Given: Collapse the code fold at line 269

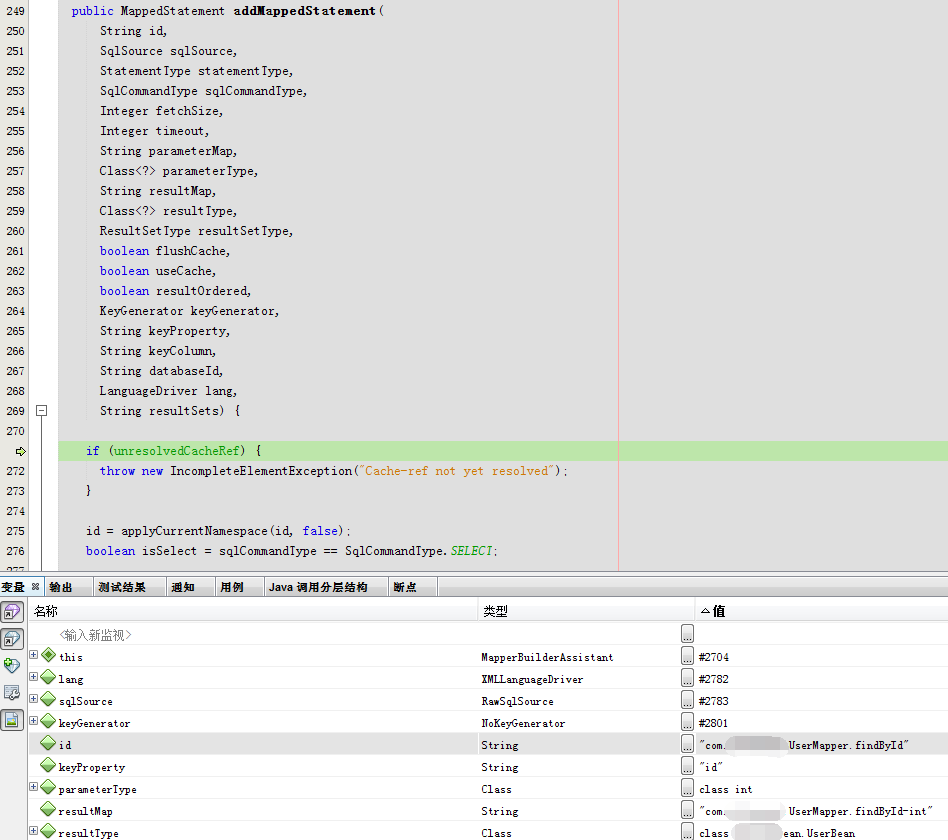Looking at the screenshot, I should (x=41, y=411).
